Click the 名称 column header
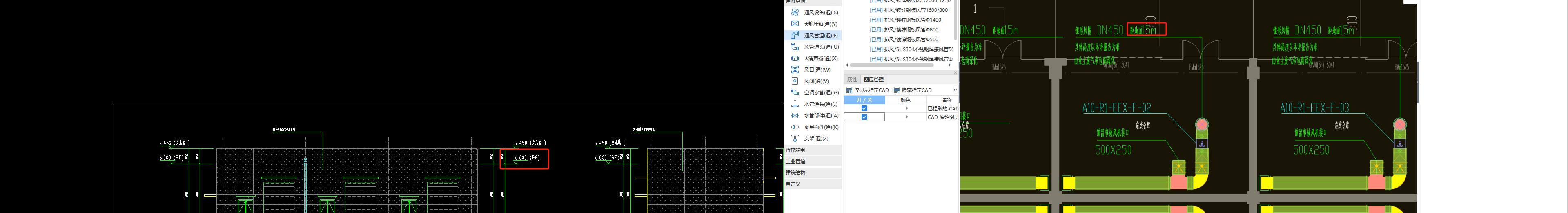This screenshot has width=1568, height=213. tap(943, 100)
